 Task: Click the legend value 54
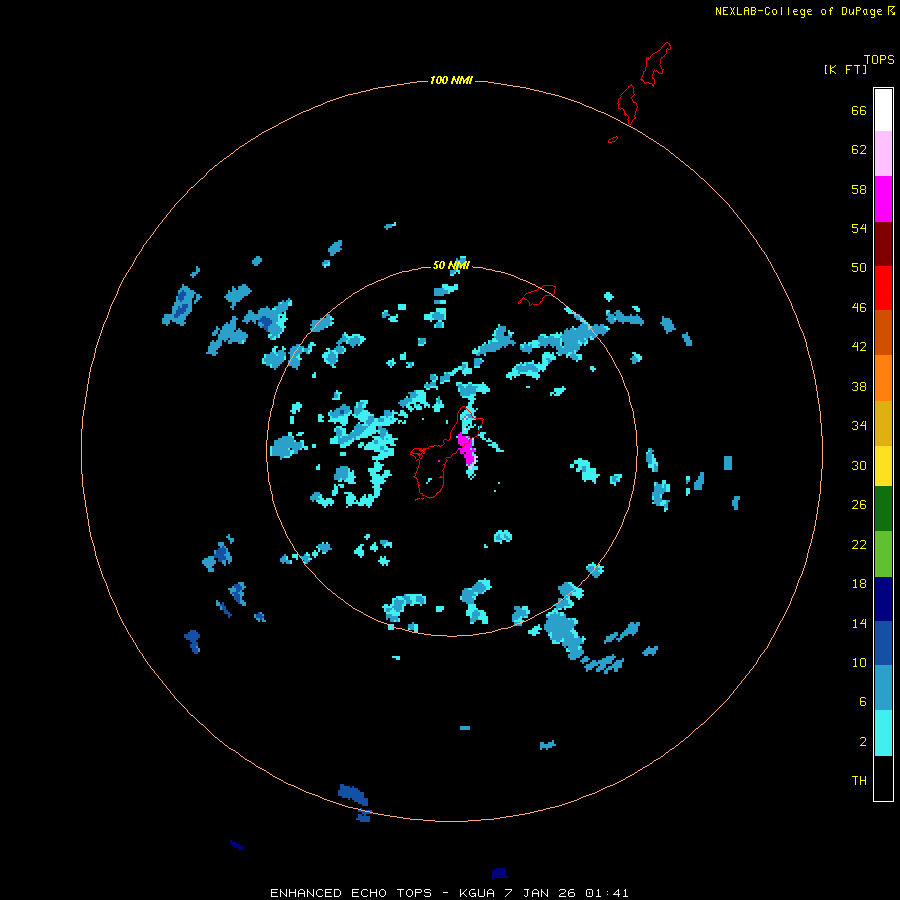tap(859, 228)
